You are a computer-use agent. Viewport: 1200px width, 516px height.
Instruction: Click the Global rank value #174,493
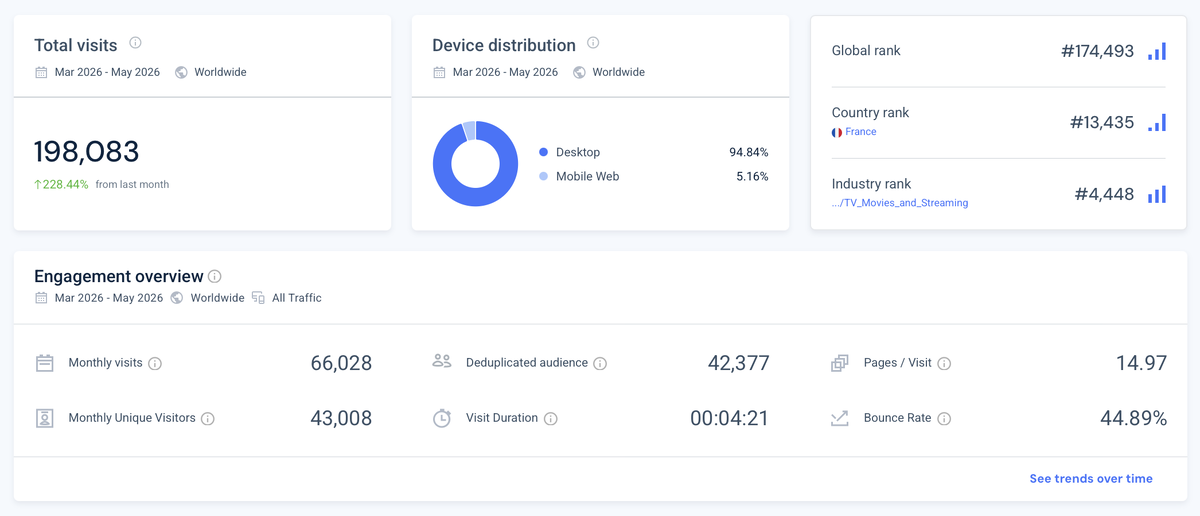pyautogui.click(x=1098, y=51)
